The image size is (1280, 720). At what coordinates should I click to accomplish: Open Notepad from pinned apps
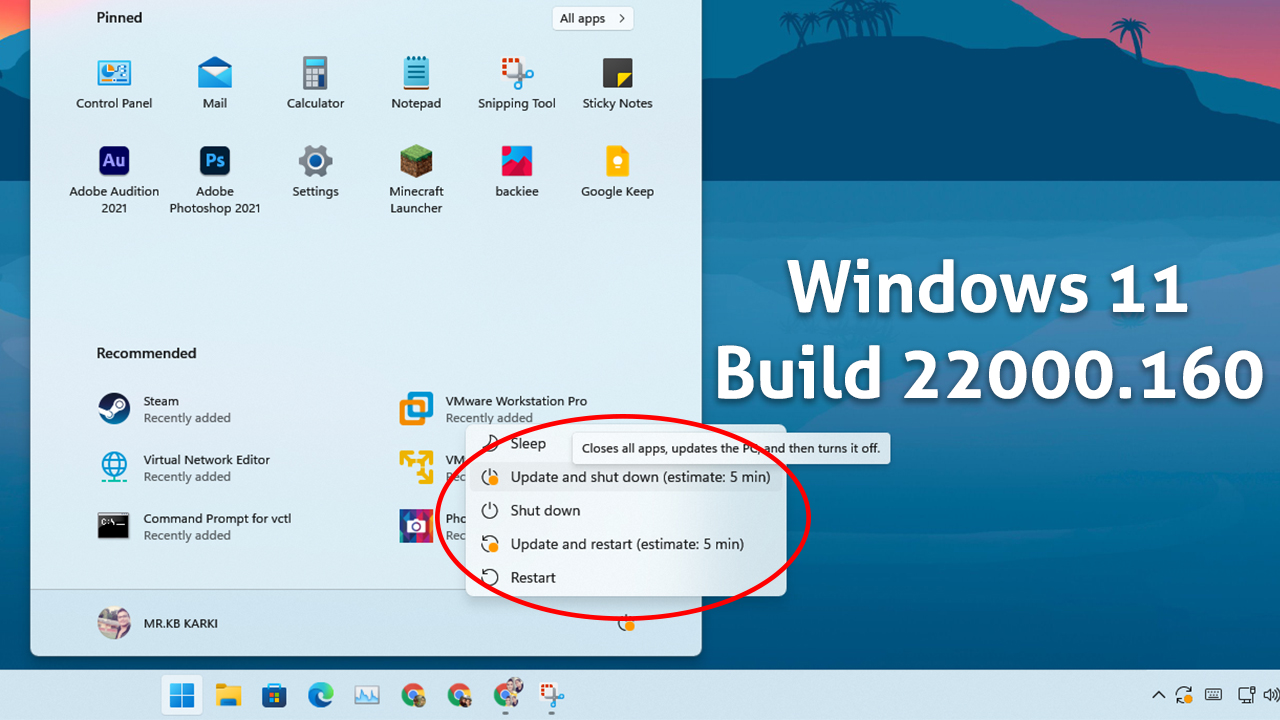(416, 83)
